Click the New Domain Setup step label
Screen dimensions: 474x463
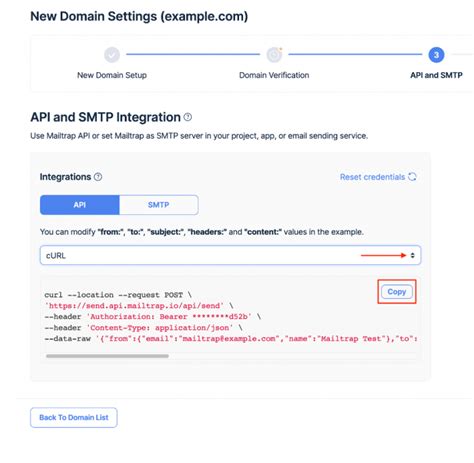pos(112,75)
